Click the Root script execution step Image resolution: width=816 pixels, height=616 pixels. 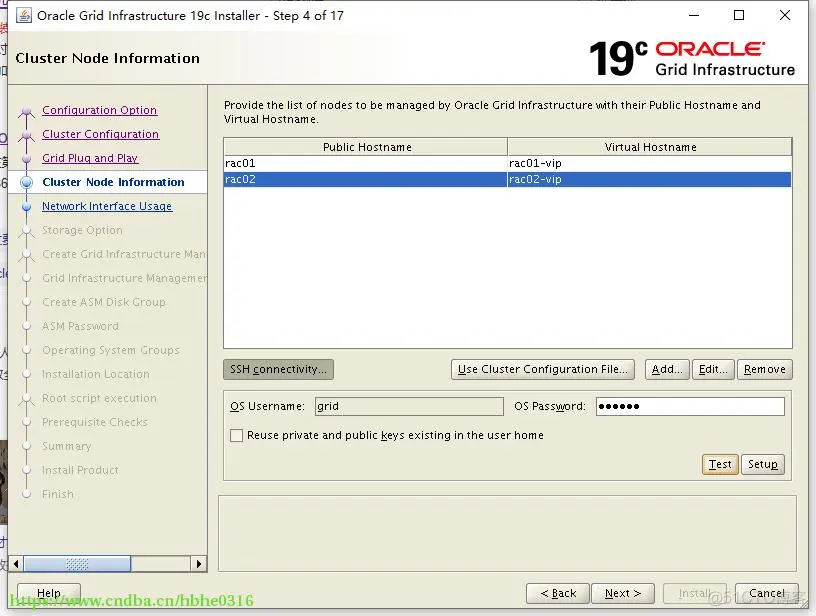tap(99, 398)
